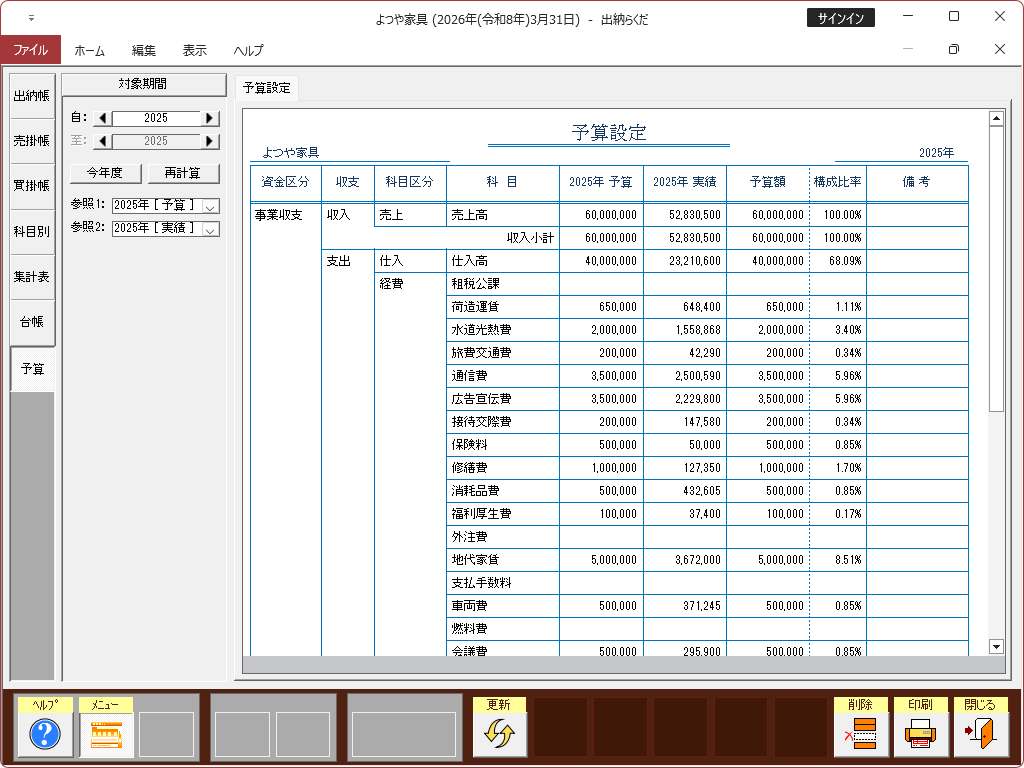Screen dimensions: 1024x768
Task: Click the vertical scrollbar down arrow
Action: 995,646
